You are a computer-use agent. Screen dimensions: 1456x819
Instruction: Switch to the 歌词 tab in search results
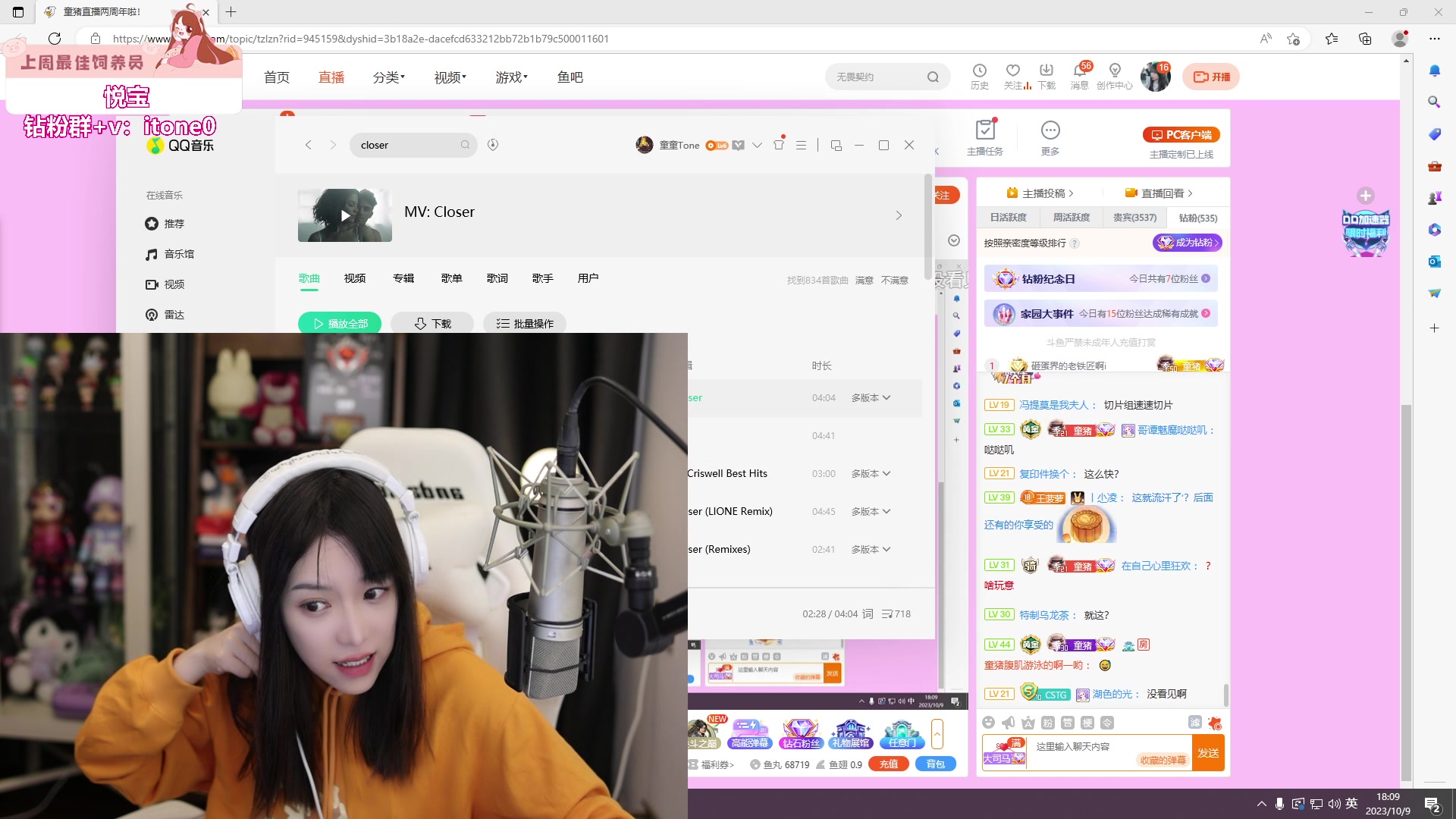pos(497,278)
